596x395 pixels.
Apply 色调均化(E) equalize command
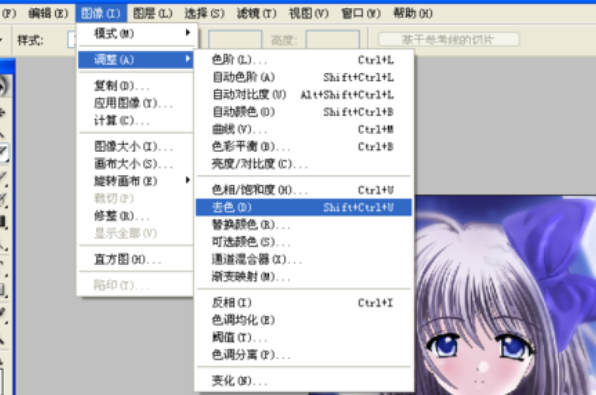point(303,320)
